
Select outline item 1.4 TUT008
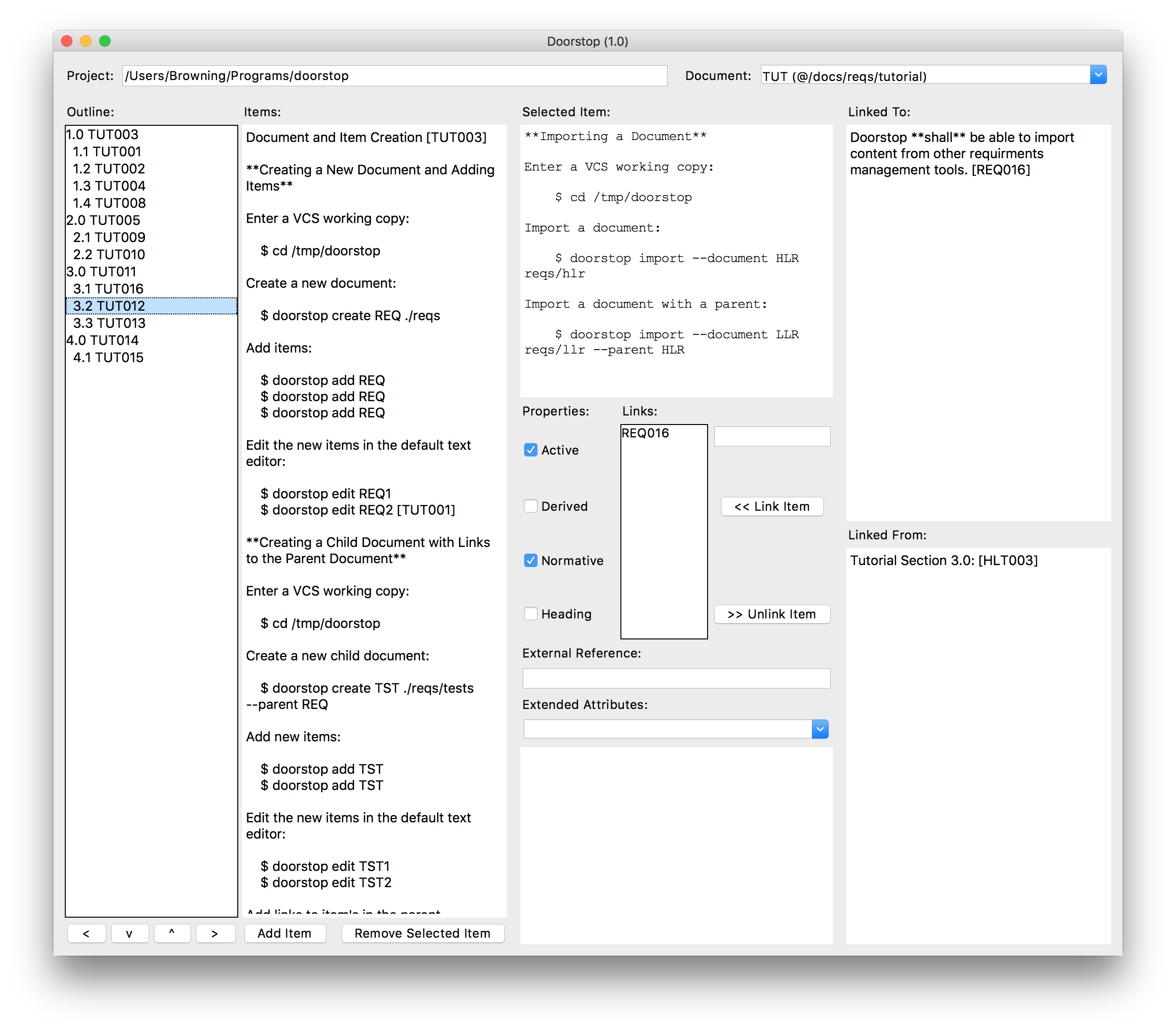[x=152, y=203]
